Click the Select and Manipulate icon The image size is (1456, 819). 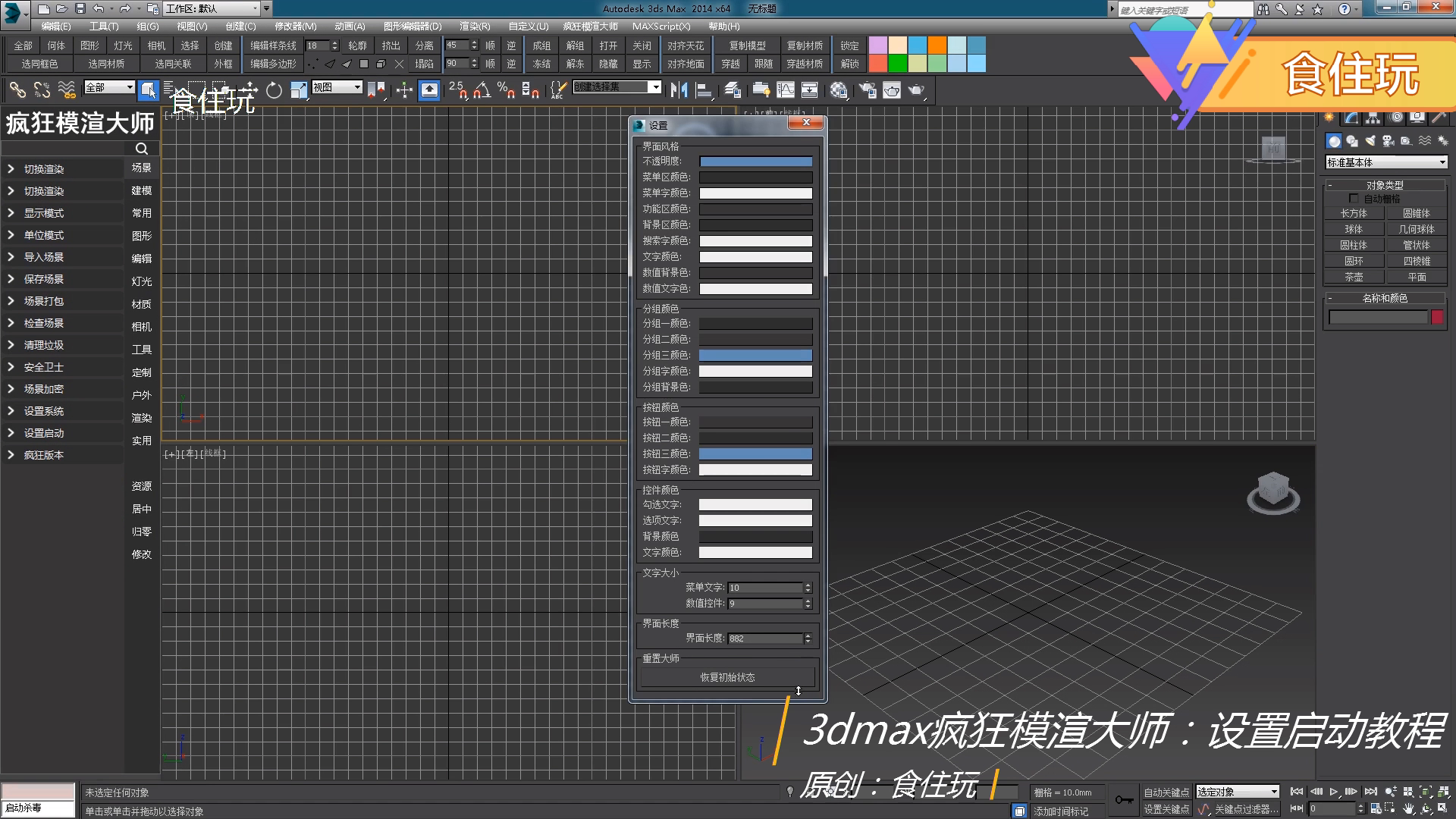pyautogui.click(x=404, y=90)
